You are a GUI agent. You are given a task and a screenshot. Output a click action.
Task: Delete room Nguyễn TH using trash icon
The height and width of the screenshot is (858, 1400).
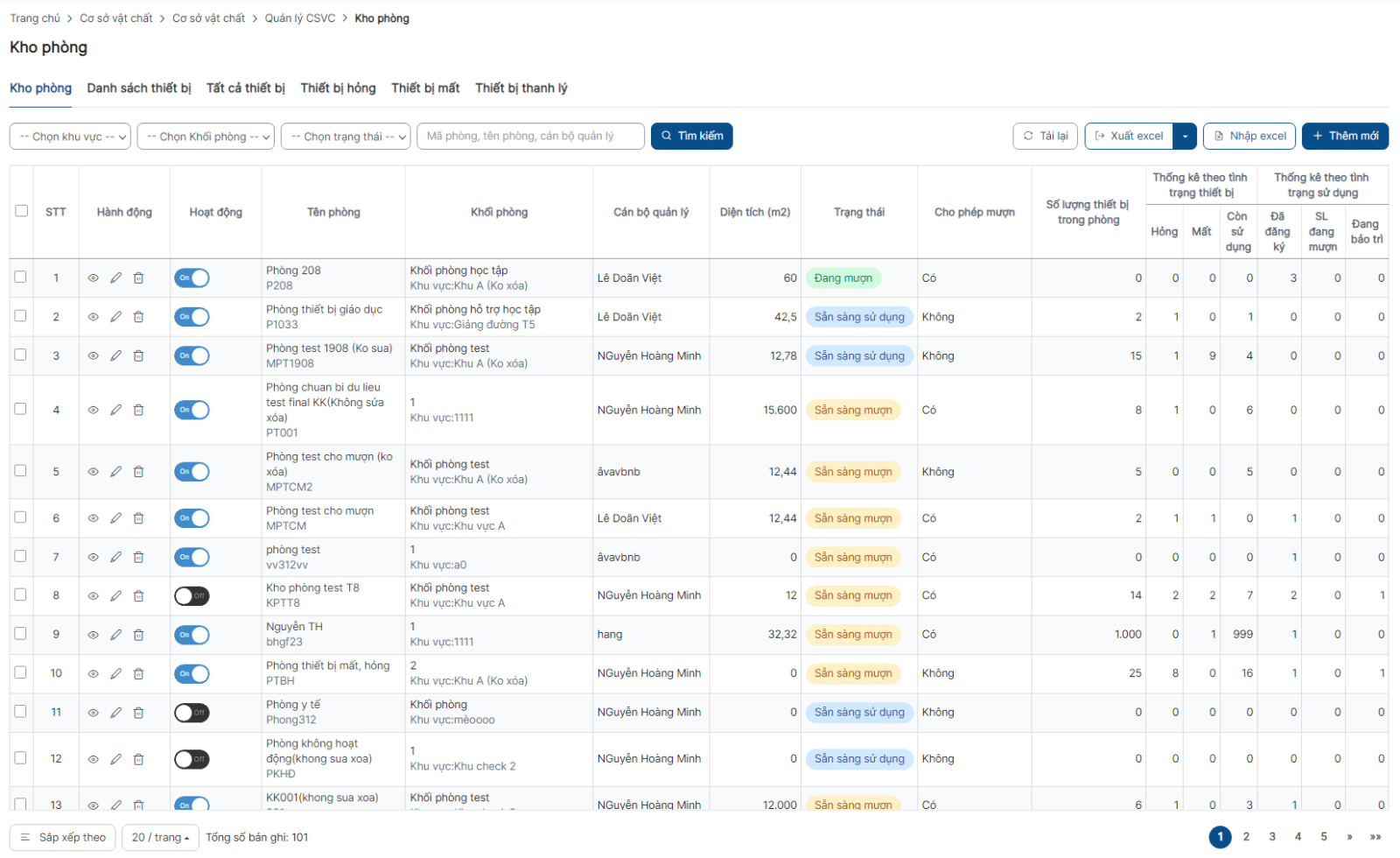(138, 635)
